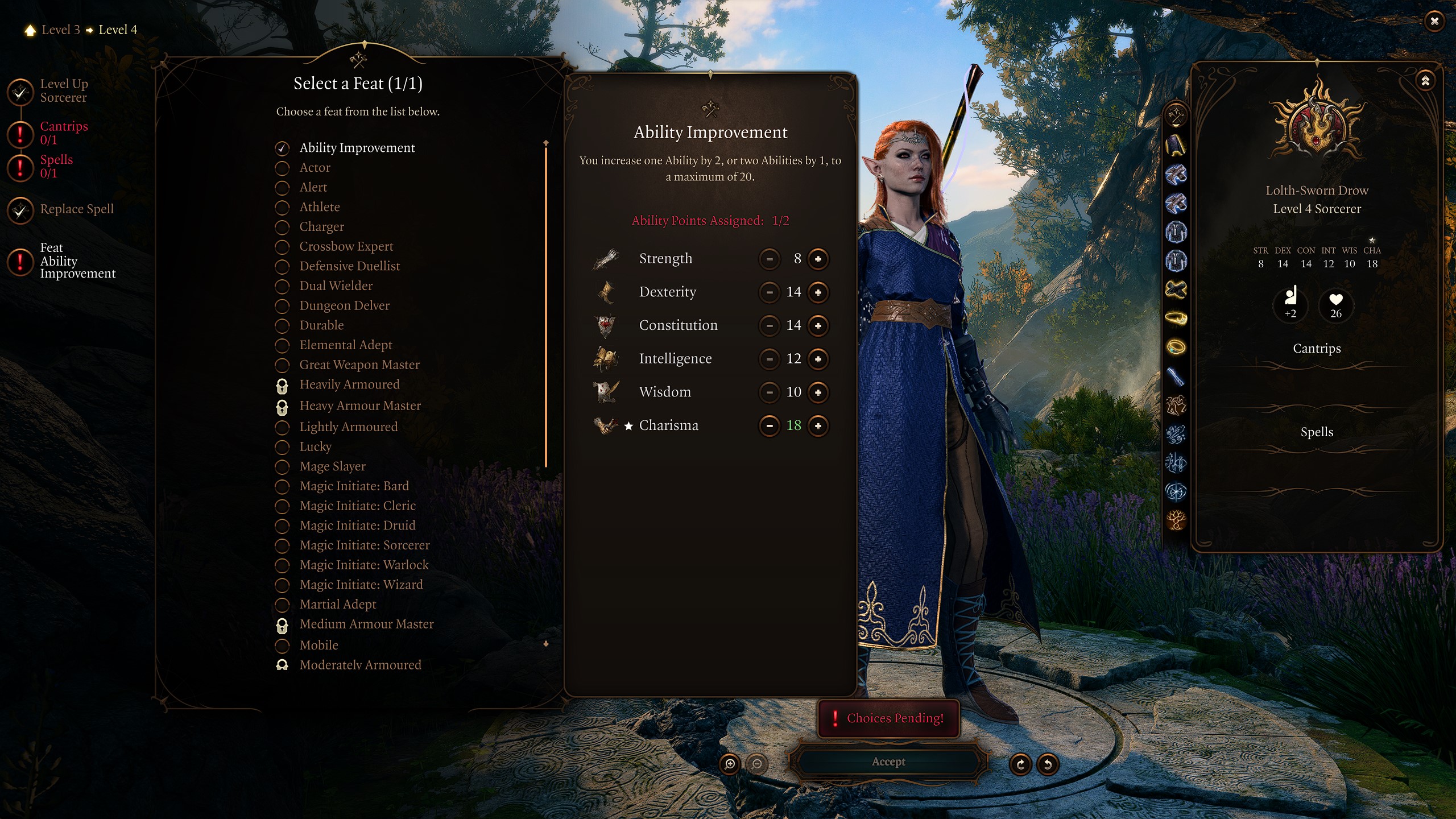Expand the Spells section in sidebar
Screen dimensions: 1456x819
click(1316, 432)
